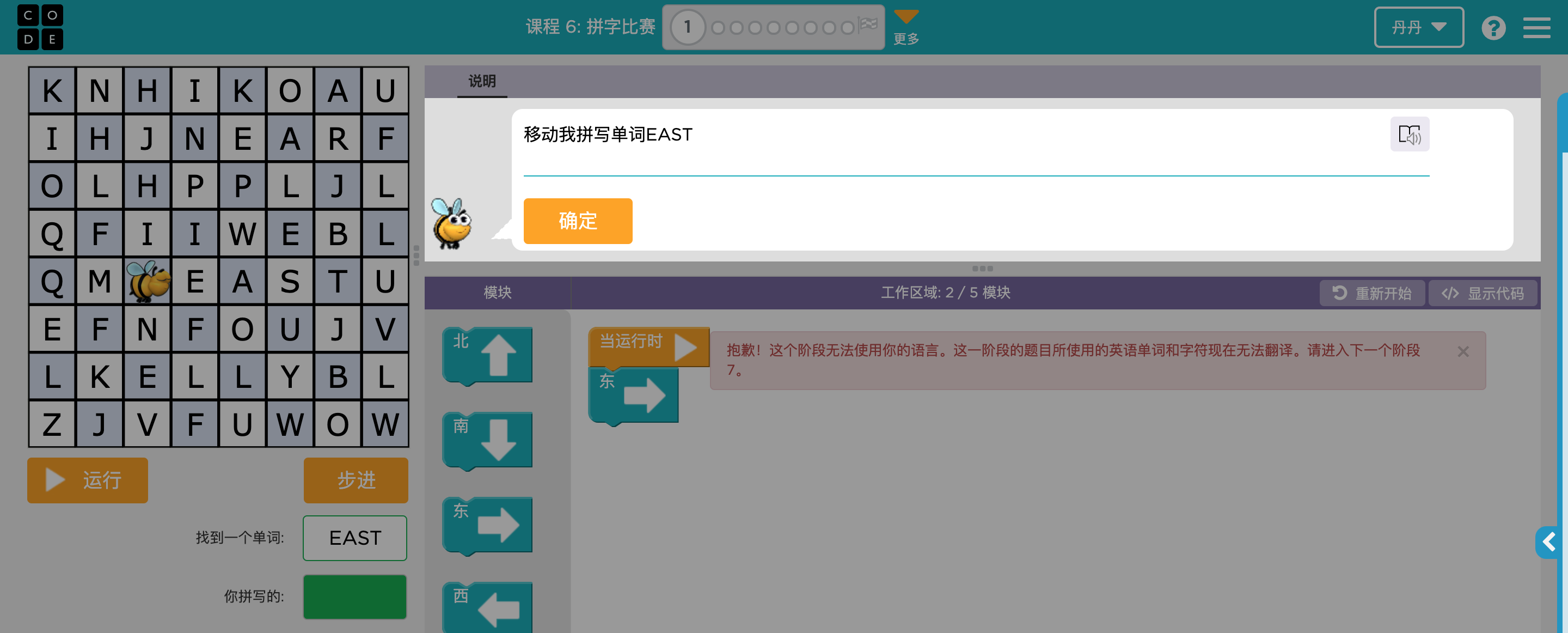1568x633 pixels.
Task: Expand the 更多 dropdown triangle
Action: point(906,16)
